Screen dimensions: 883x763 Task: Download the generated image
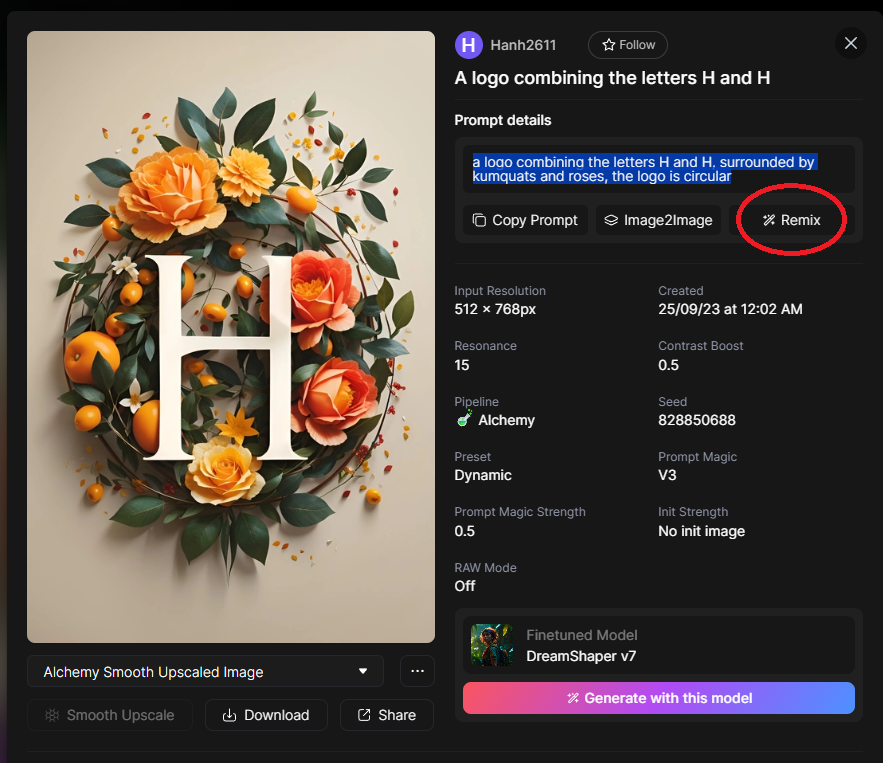tap(266, 715)
